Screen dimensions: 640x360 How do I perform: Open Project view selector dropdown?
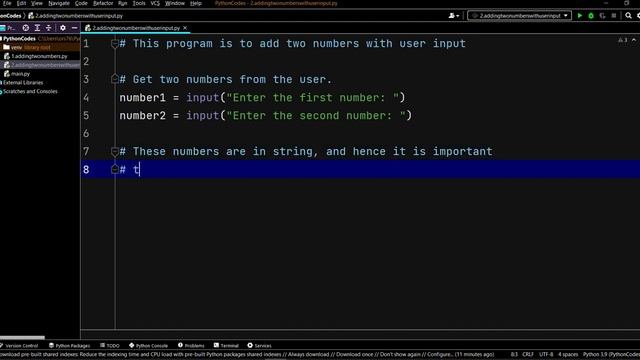coord(8,28)
